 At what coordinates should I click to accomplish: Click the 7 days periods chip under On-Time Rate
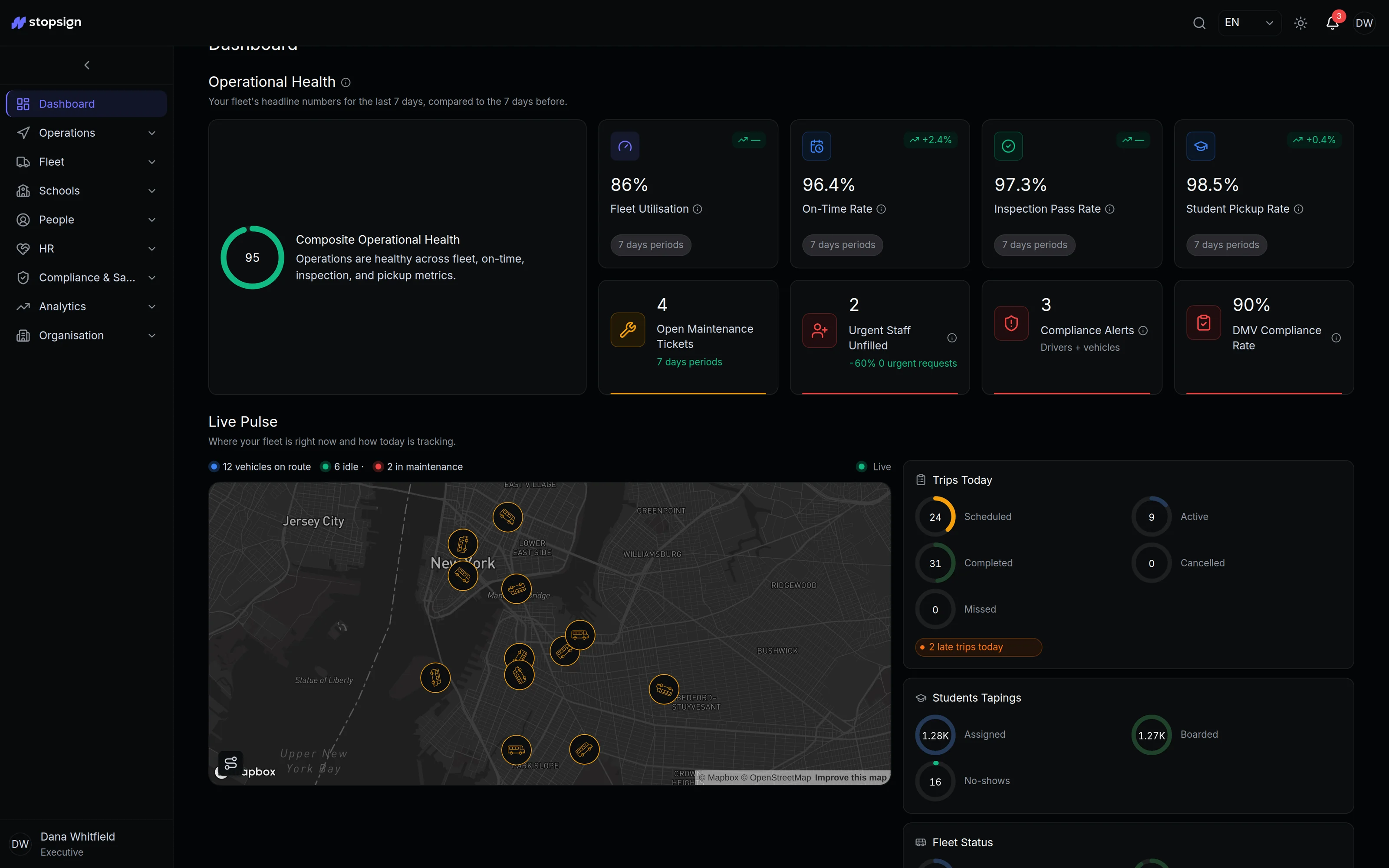point(843,244)
